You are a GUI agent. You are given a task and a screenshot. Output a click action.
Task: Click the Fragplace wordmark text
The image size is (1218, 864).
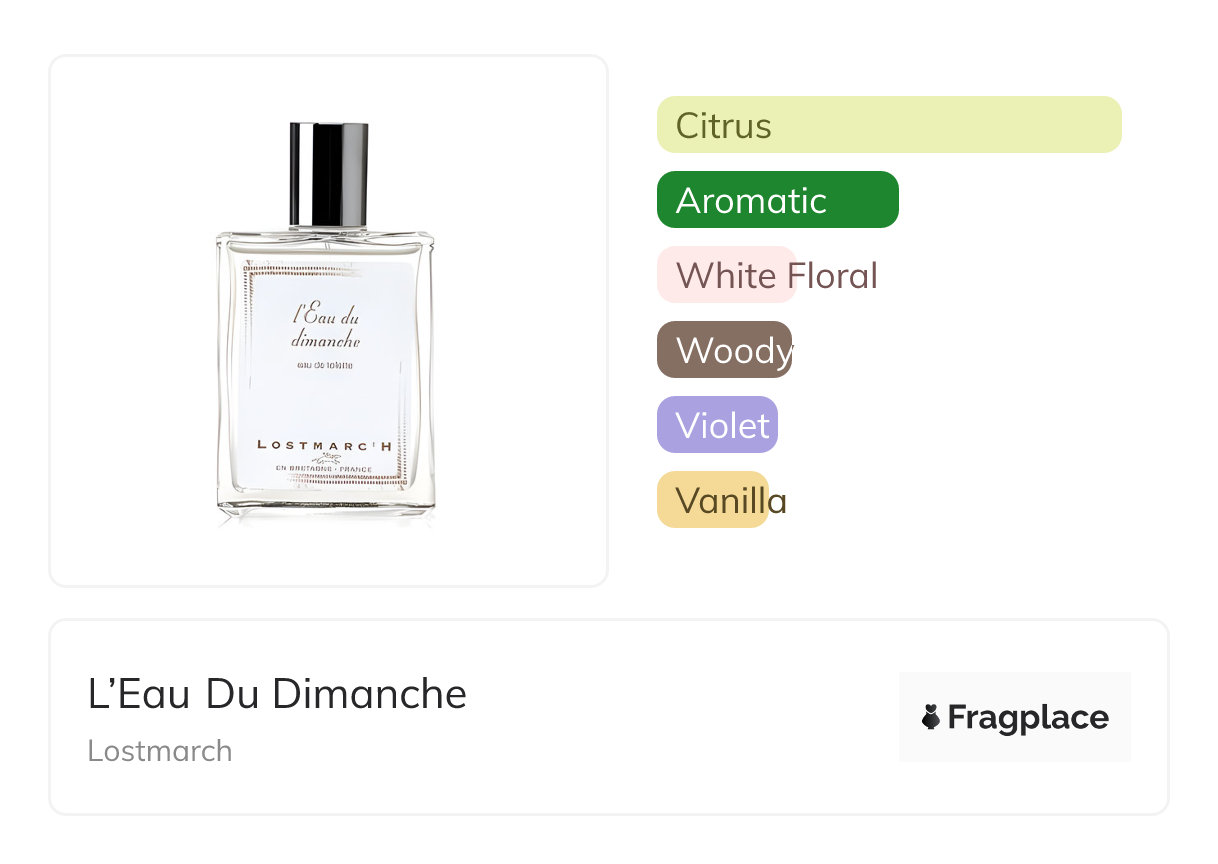click(1028, 717)
